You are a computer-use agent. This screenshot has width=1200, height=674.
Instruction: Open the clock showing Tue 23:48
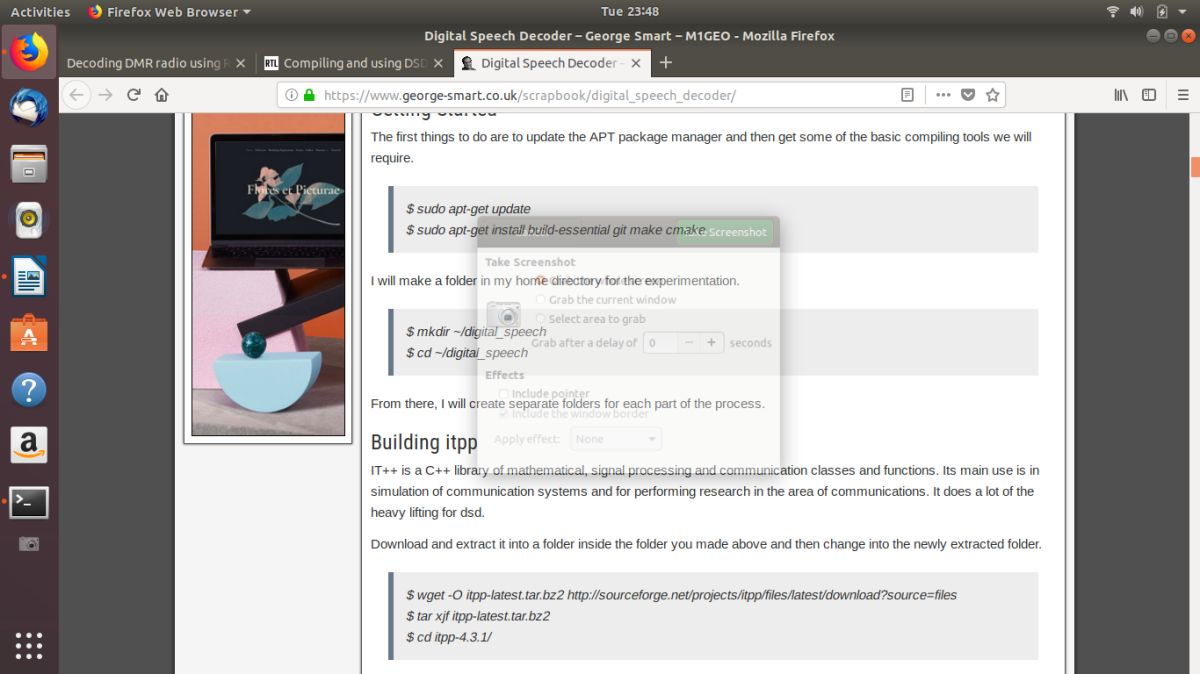click(x=630, y=11)
